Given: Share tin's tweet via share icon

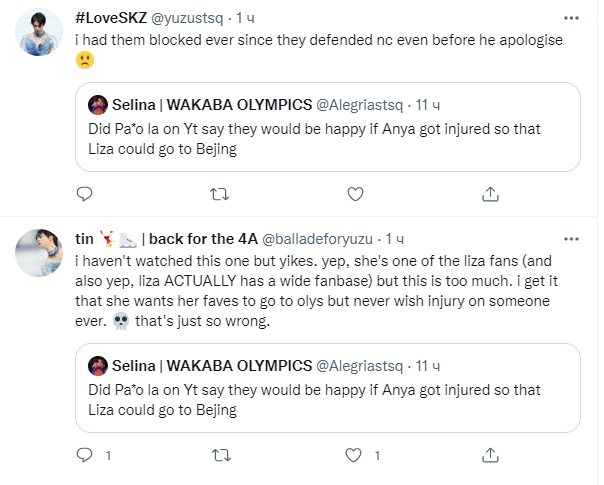Looking at the screenshot, I should [x=490, y=455].
